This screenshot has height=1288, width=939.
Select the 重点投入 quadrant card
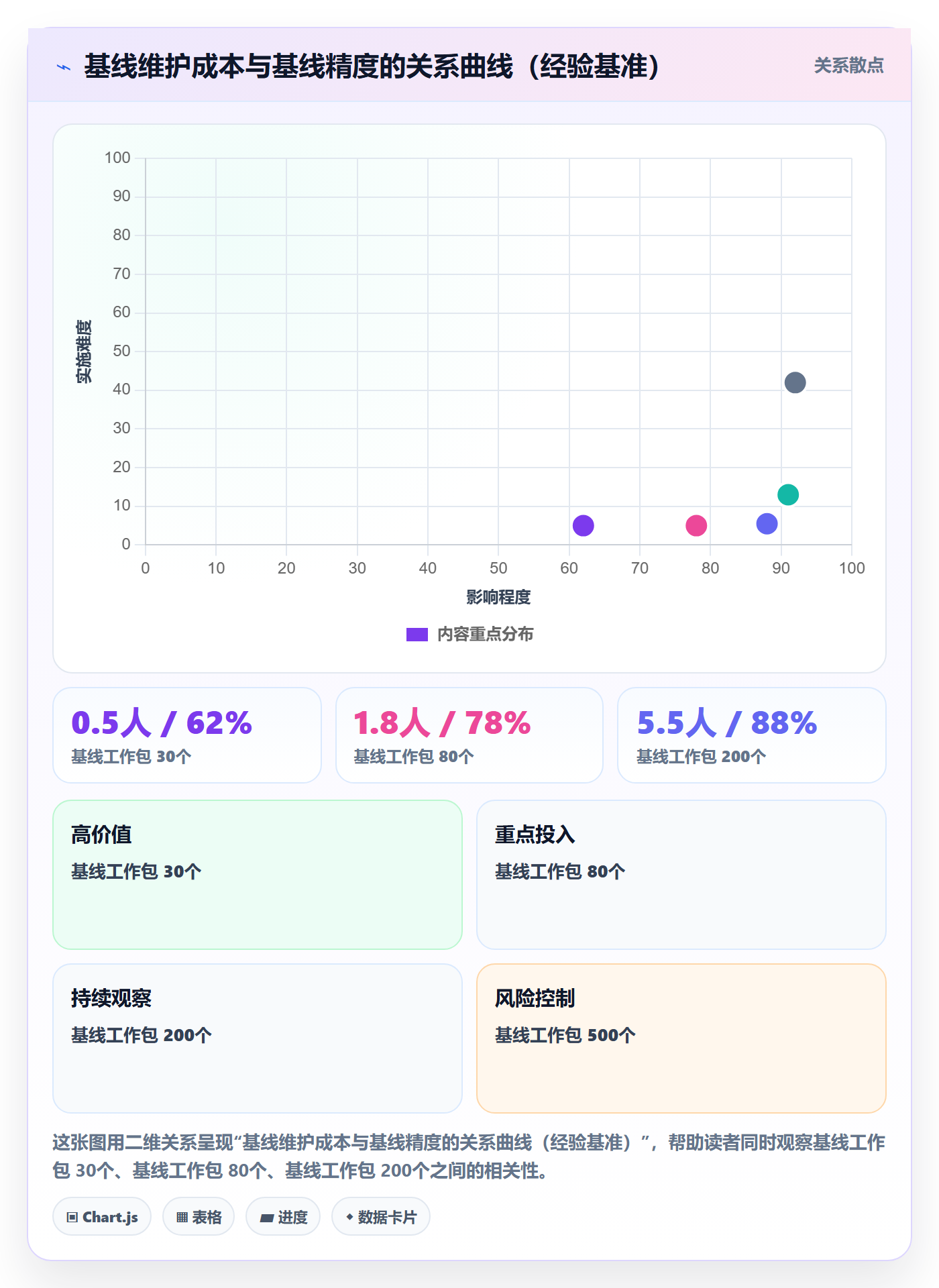pos(681,875)
